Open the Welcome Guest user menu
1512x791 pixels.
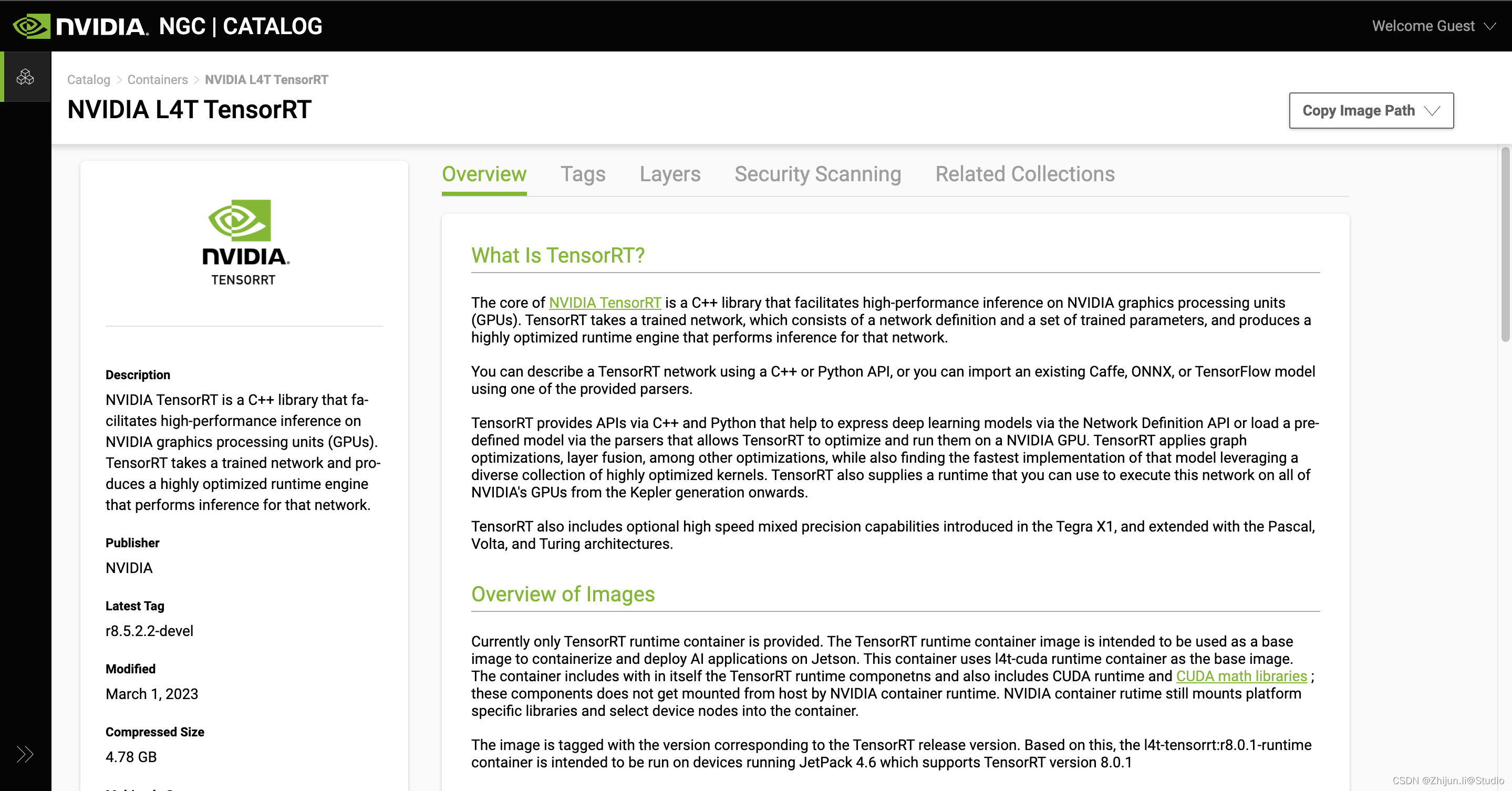pyautogui.click(x=1433, y=26)
